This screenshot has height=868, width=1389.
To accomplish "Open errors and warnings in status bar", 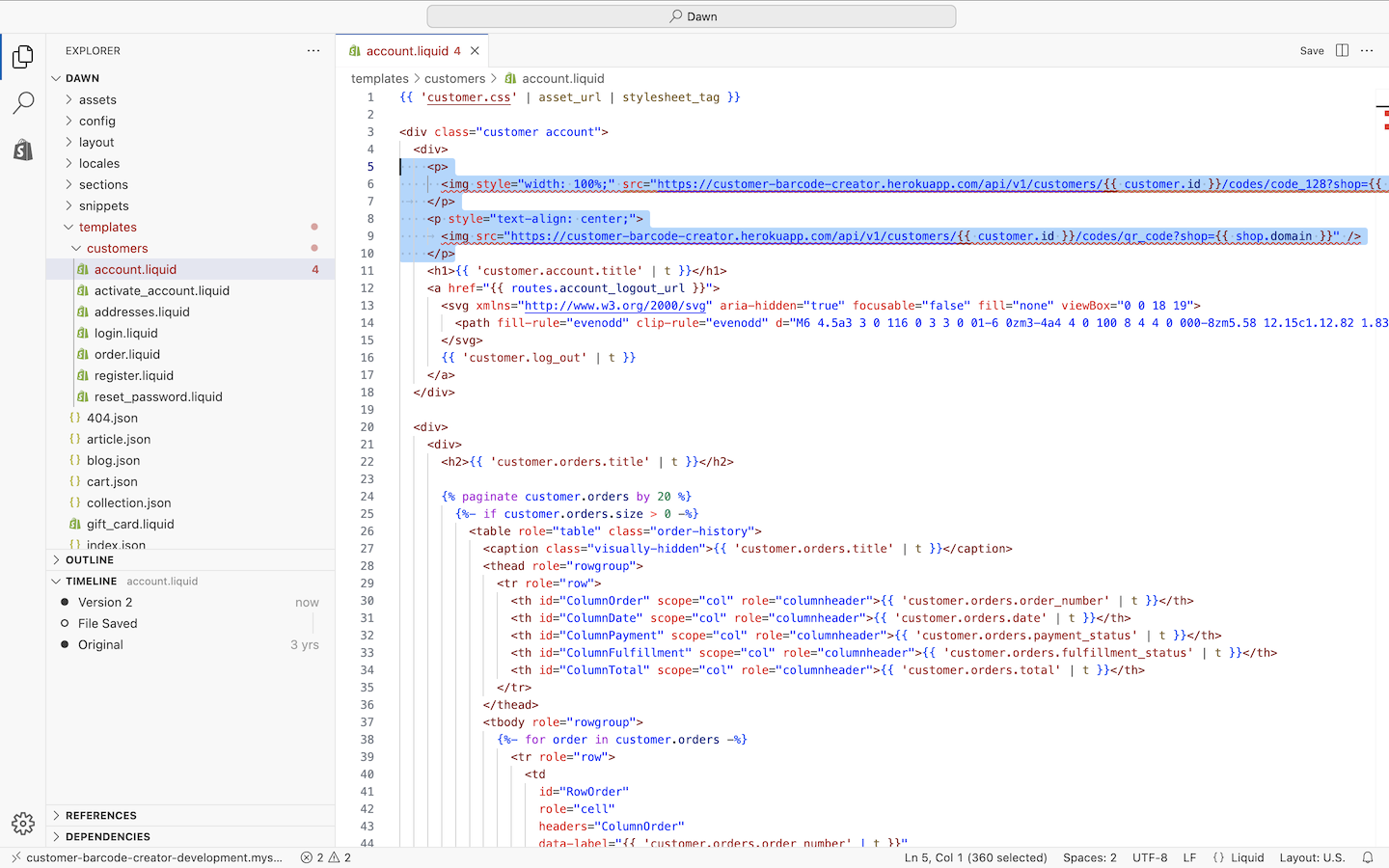I will point(325,857).
